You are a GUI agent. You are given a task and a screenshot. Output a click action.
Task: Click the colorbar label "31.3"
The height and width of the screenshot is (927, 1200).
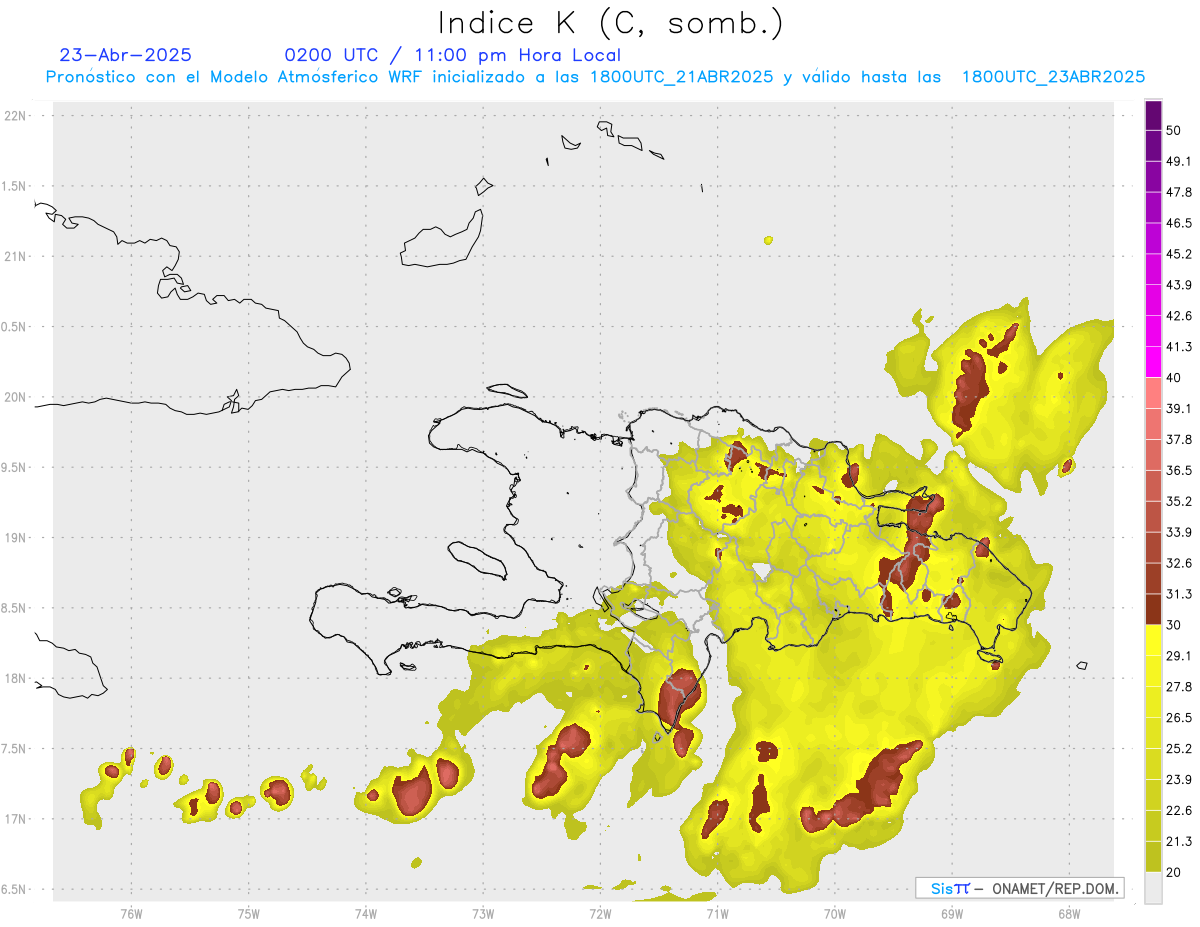click(1179, 594)
